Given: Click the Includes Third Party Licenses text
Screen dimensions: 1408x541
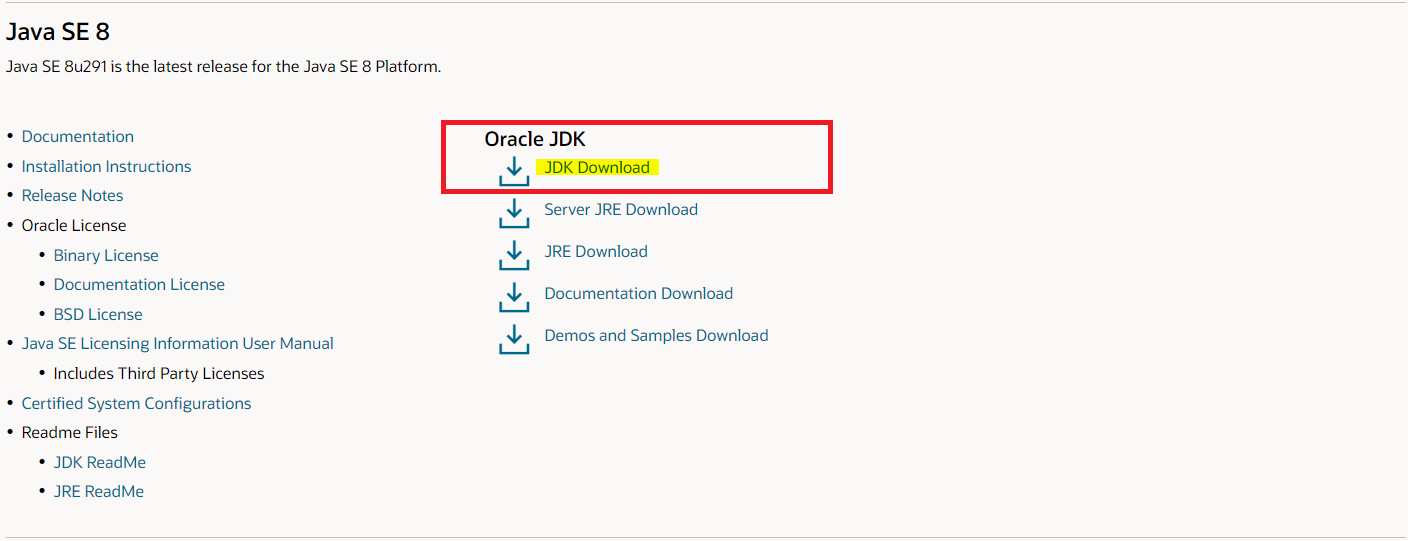Looking at the screenshot, I should 159,373.
